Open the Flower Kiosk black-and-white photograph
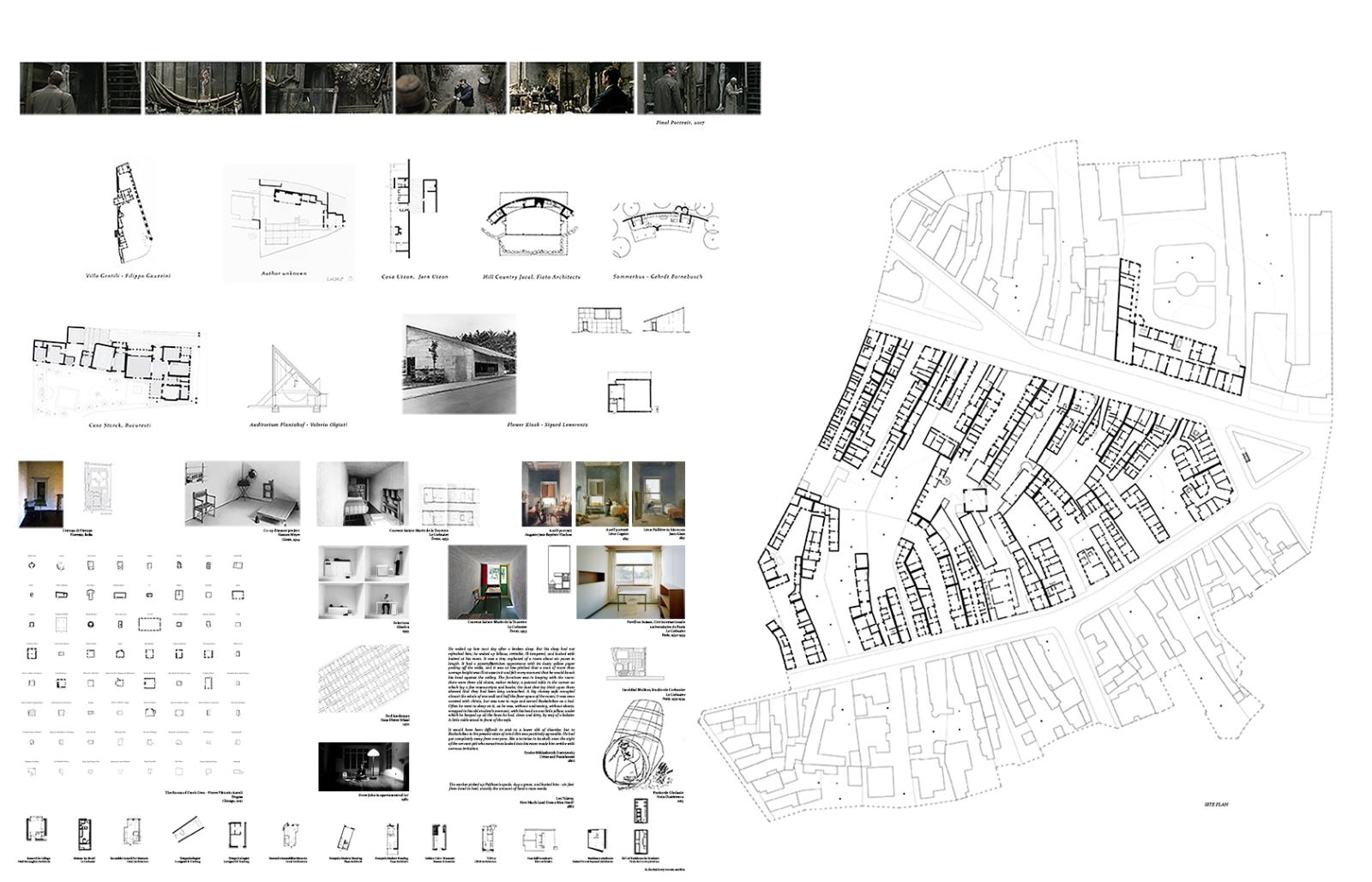Viewport: 1372px width, 882px height. point(460,363)
